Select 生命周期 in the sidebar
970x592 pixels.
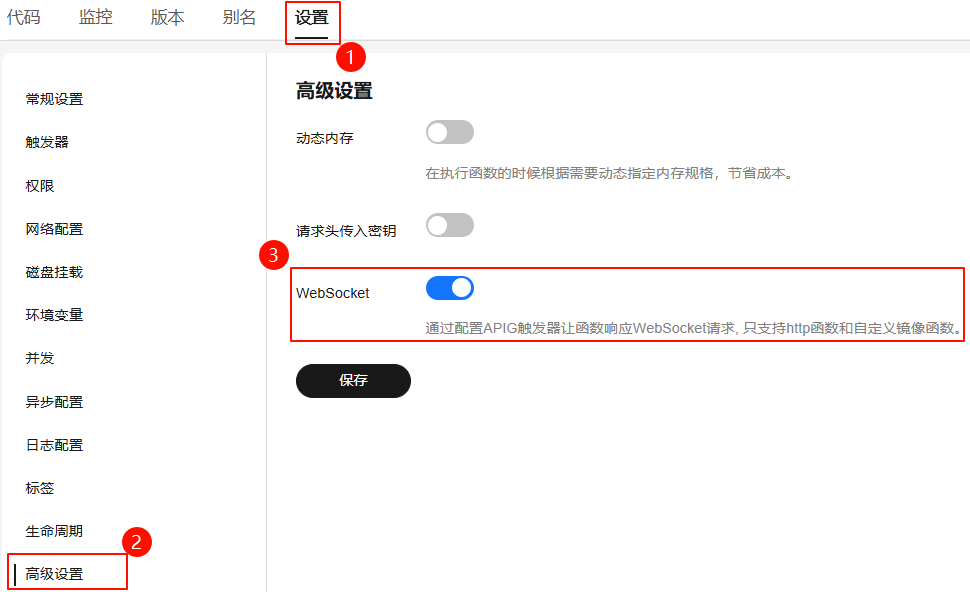[x=54, y=531]
